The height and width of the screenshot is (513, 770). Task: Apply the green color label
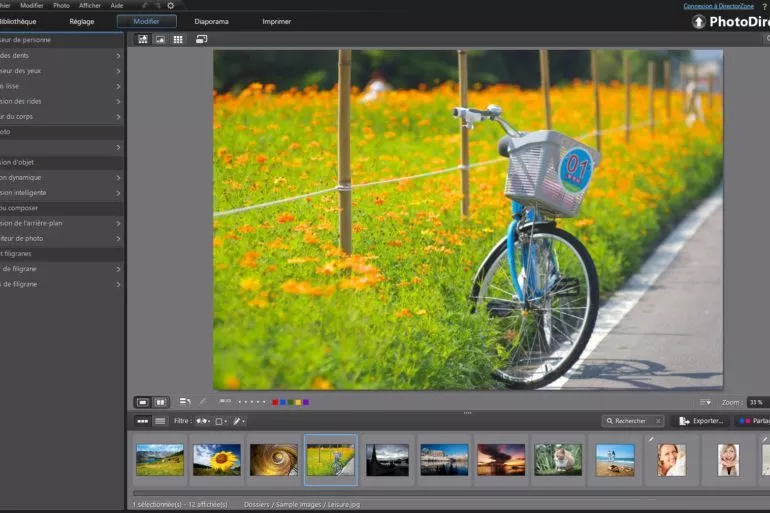pyautogui.click(x=290, y=402)
